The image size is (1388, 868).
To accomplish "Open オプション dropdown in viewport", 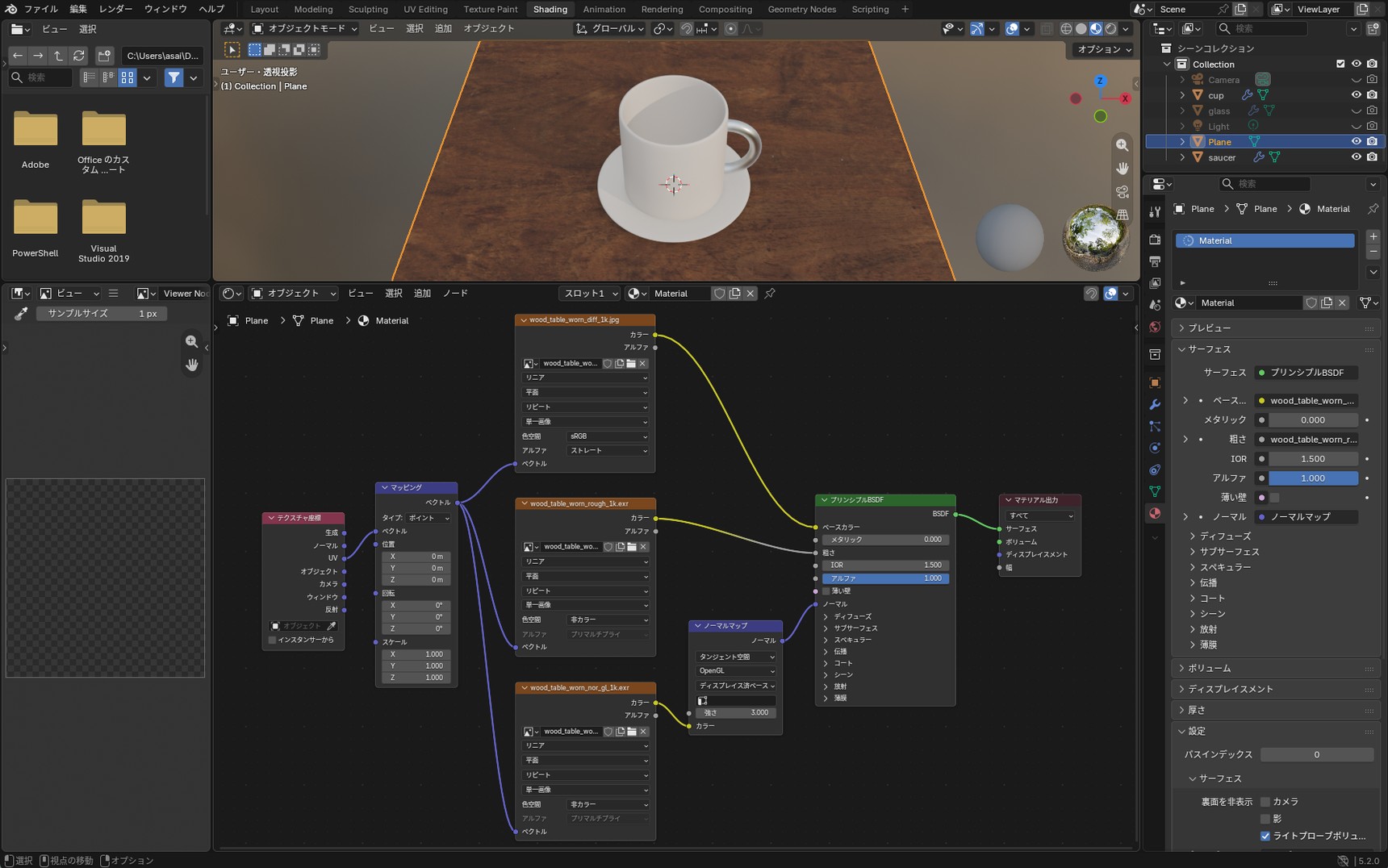I will click(1104, 49).
